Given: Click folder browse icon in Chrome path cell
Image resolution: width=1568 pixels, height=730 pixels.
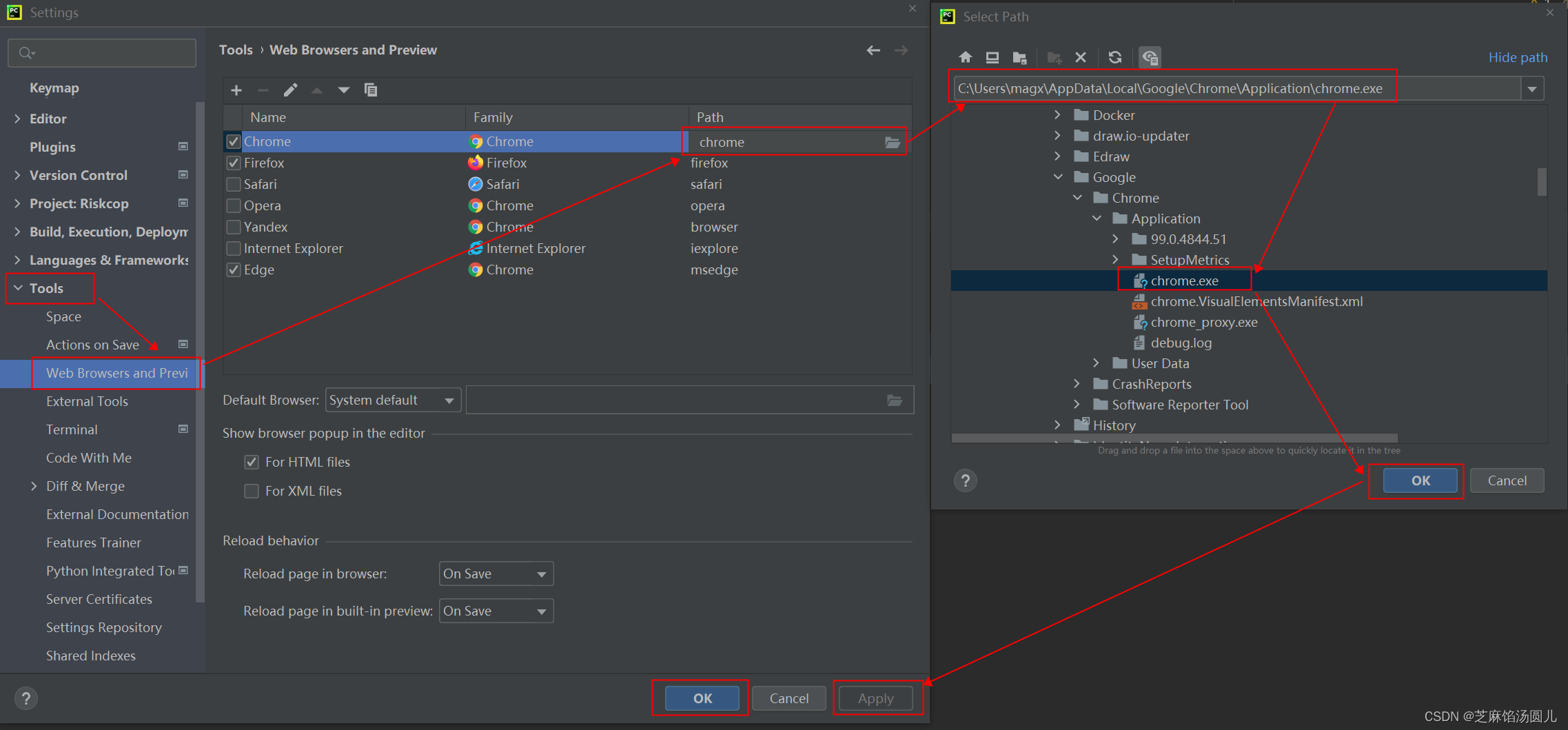Looking at the screenshot, I should pyautogui.click(x=893, y=143).
